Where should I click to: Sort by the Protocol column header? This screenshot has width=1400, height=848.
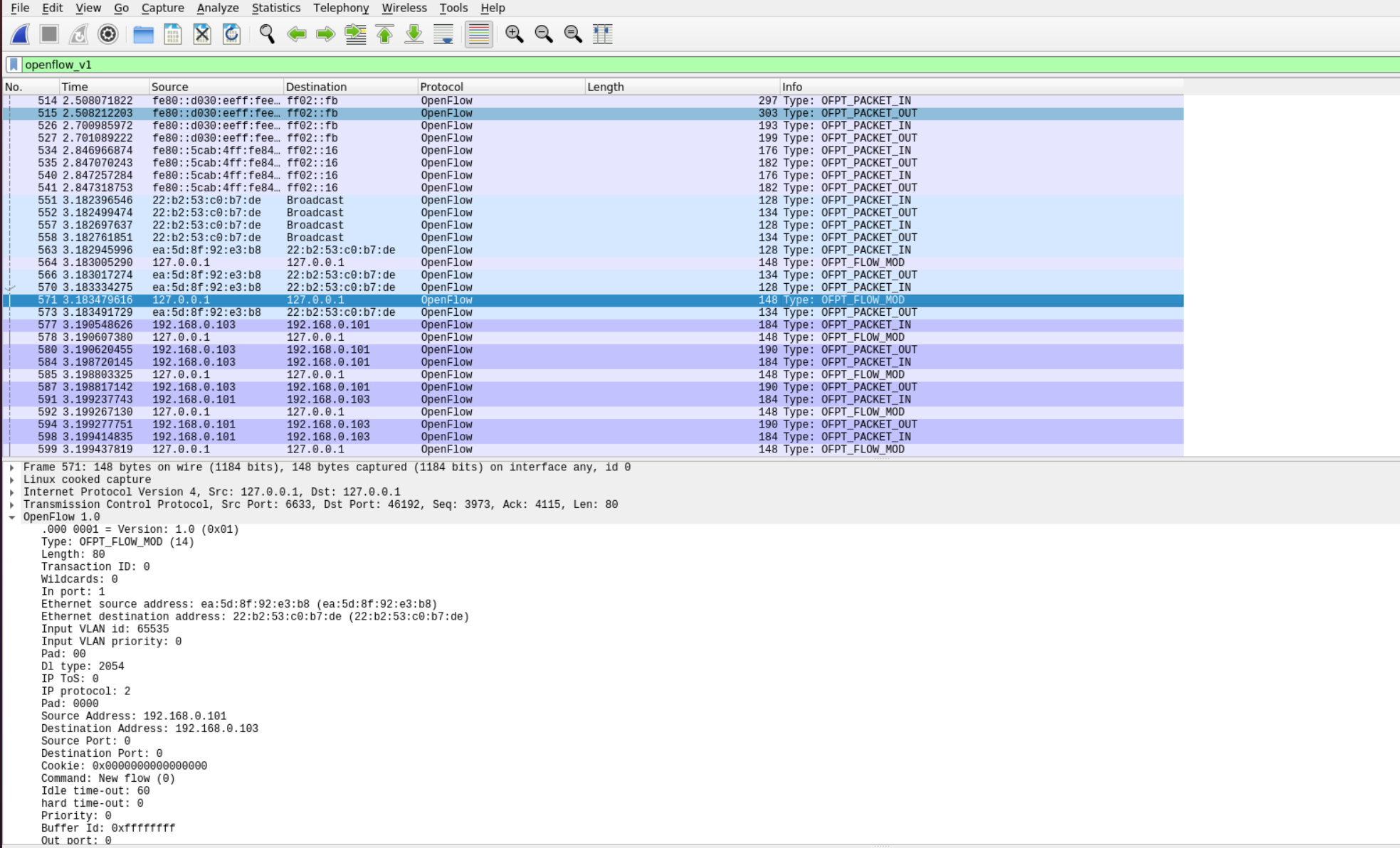[x=441, y=87]
